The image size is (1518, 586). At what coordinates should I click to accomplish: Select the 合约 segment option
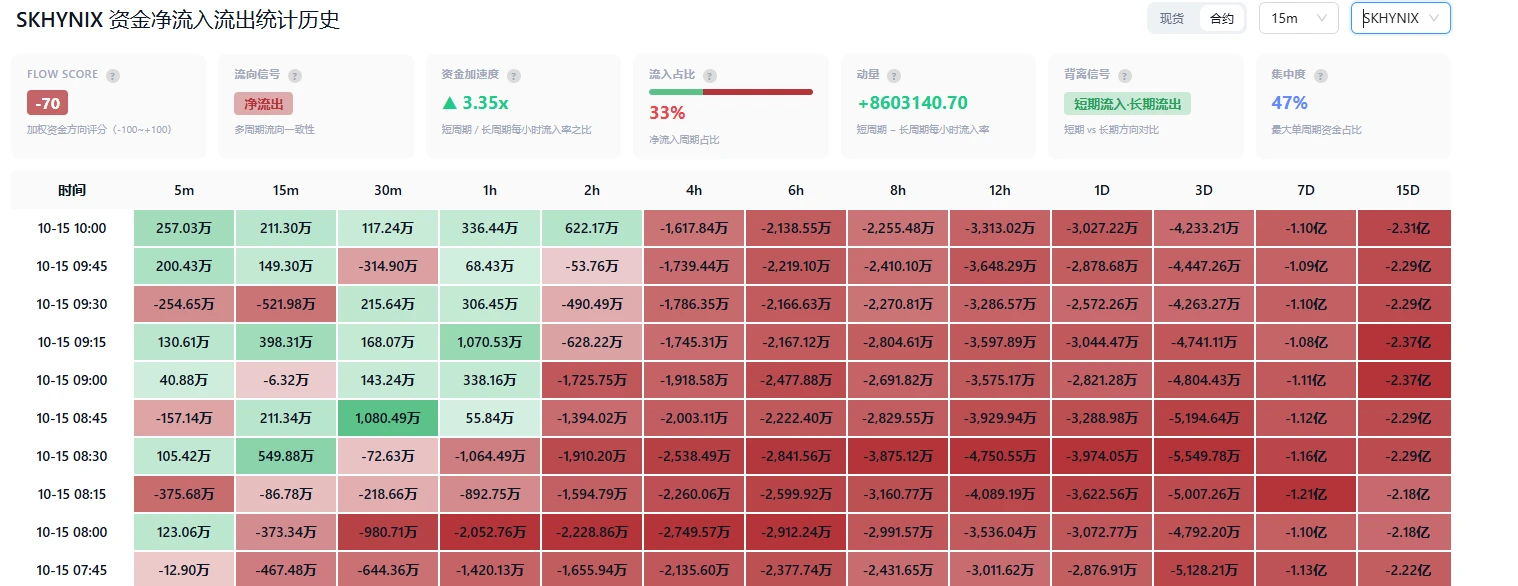click(1222, 18)
